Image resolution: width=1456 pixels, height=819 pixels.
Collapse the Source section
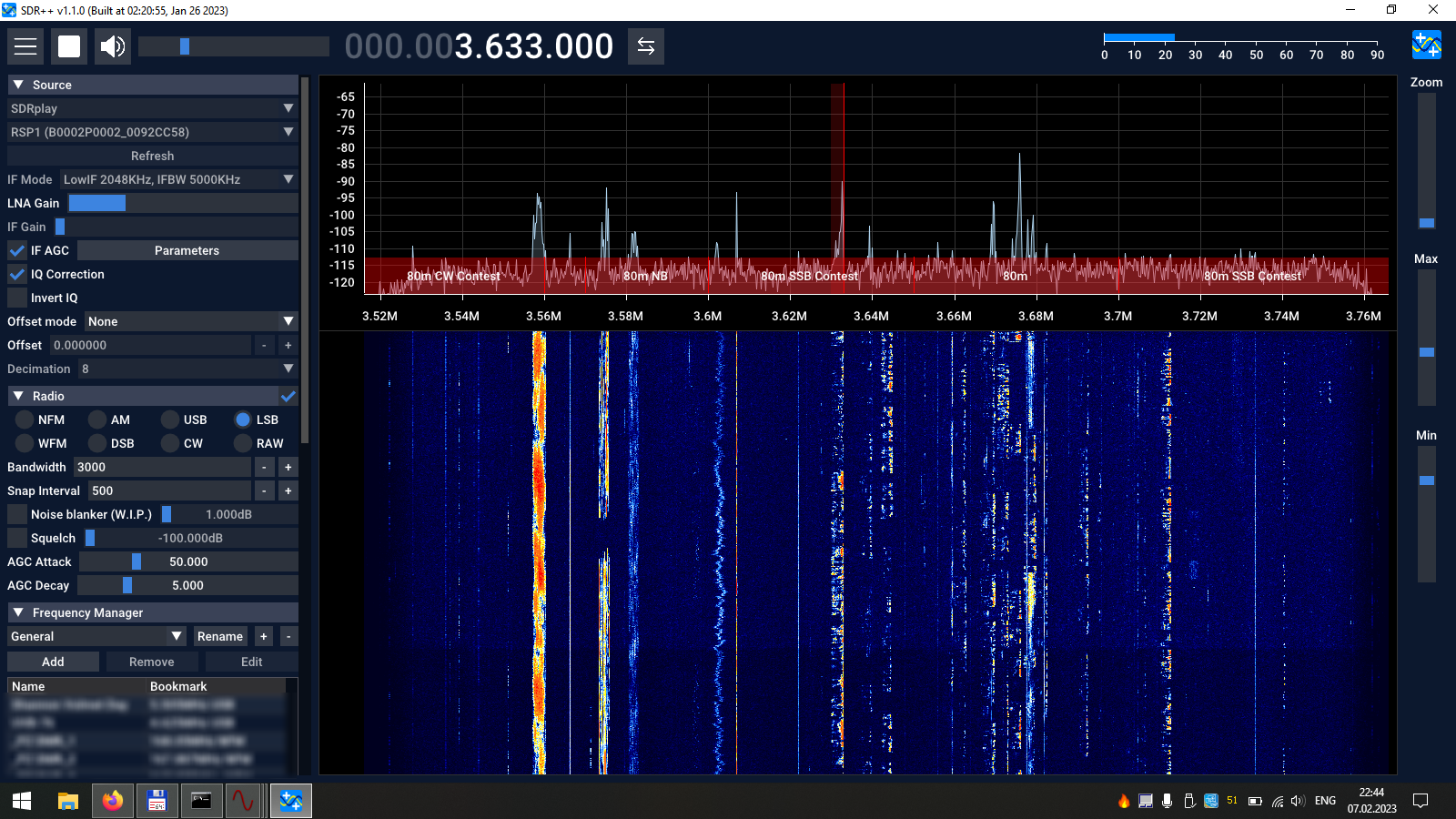pos(153,85)
